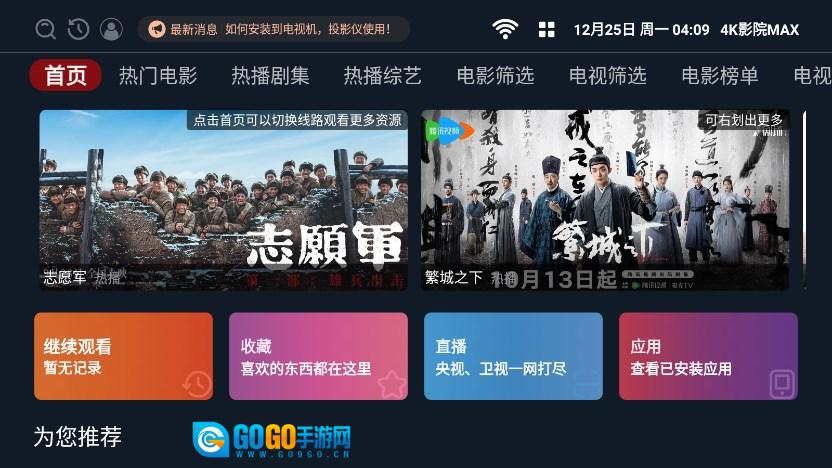The image size is (832, 468).
Task: Open the four-square apps grid icon
Action: pyautogui.click(x=547, y=30)
